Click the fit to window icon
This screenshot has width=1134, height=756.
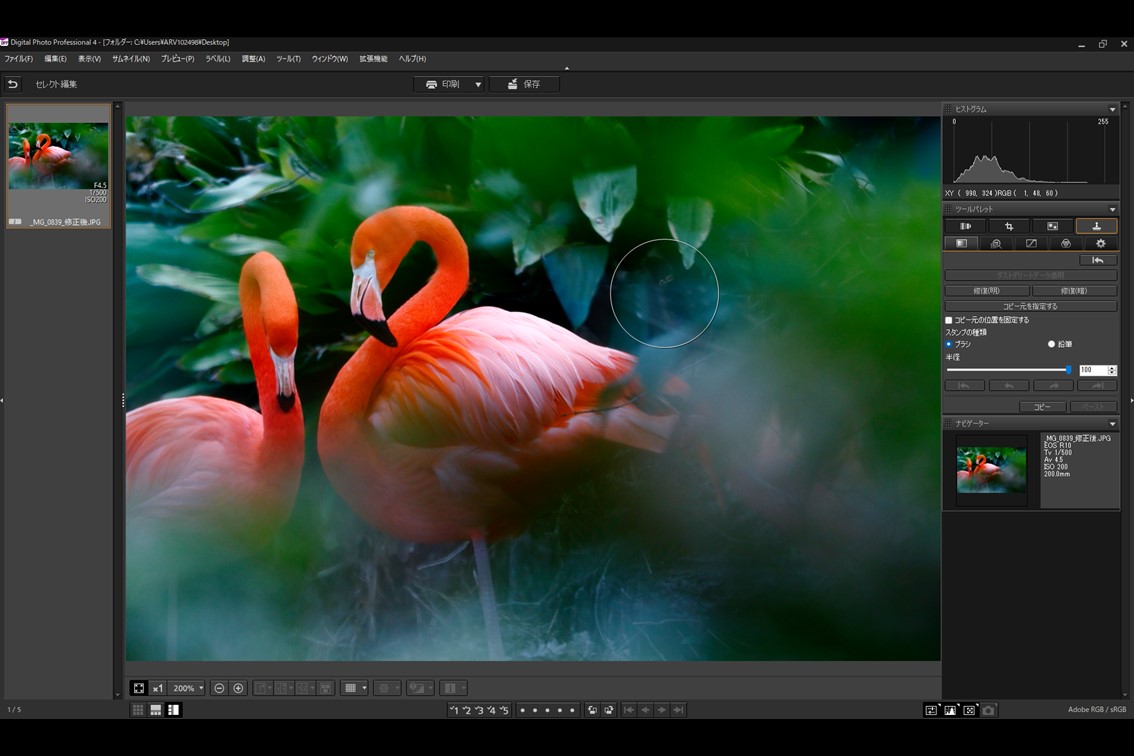coord(139,688)
